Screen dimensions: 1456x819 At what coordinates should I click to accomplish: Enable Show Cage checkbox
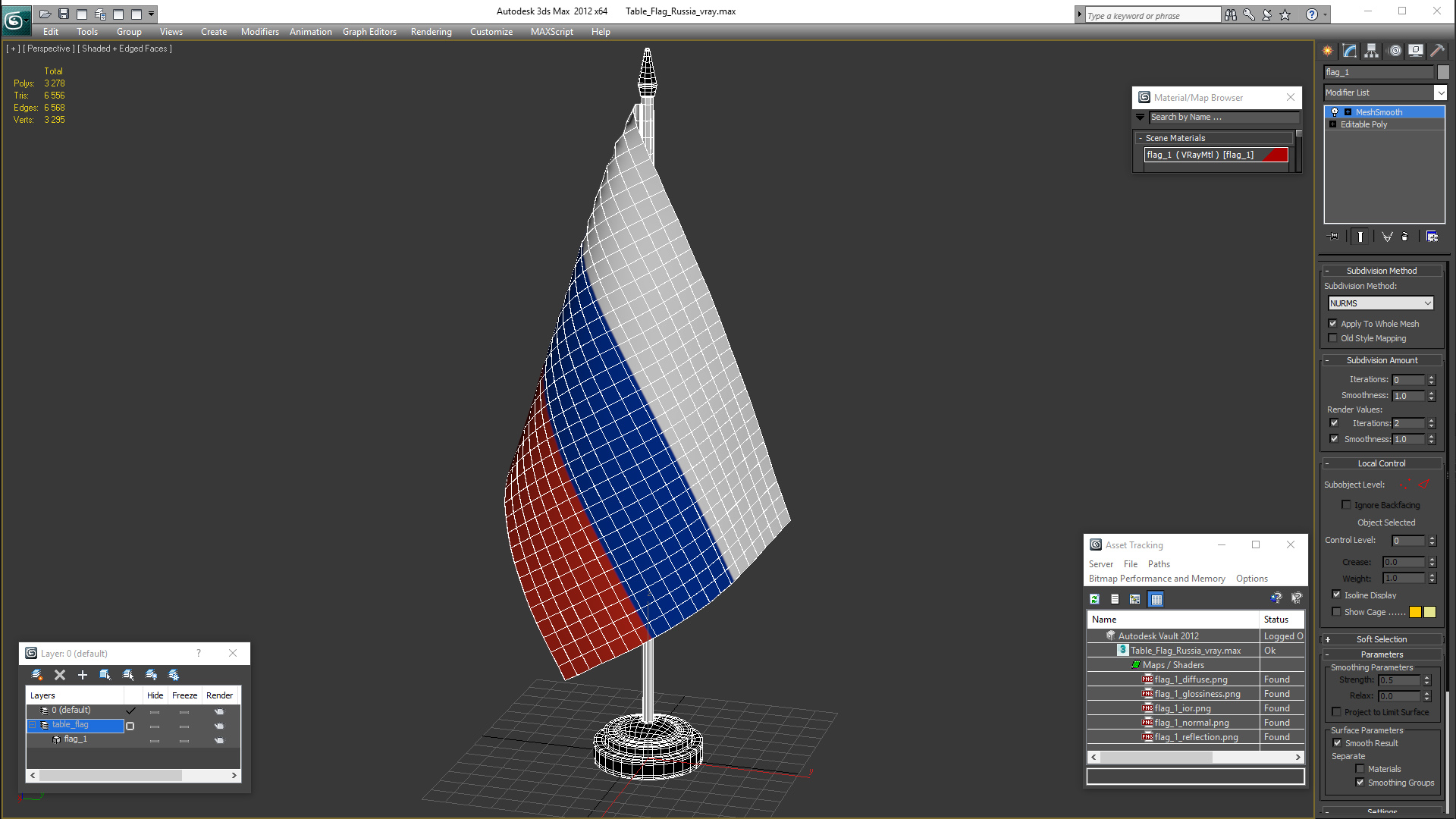[1336, 612]
